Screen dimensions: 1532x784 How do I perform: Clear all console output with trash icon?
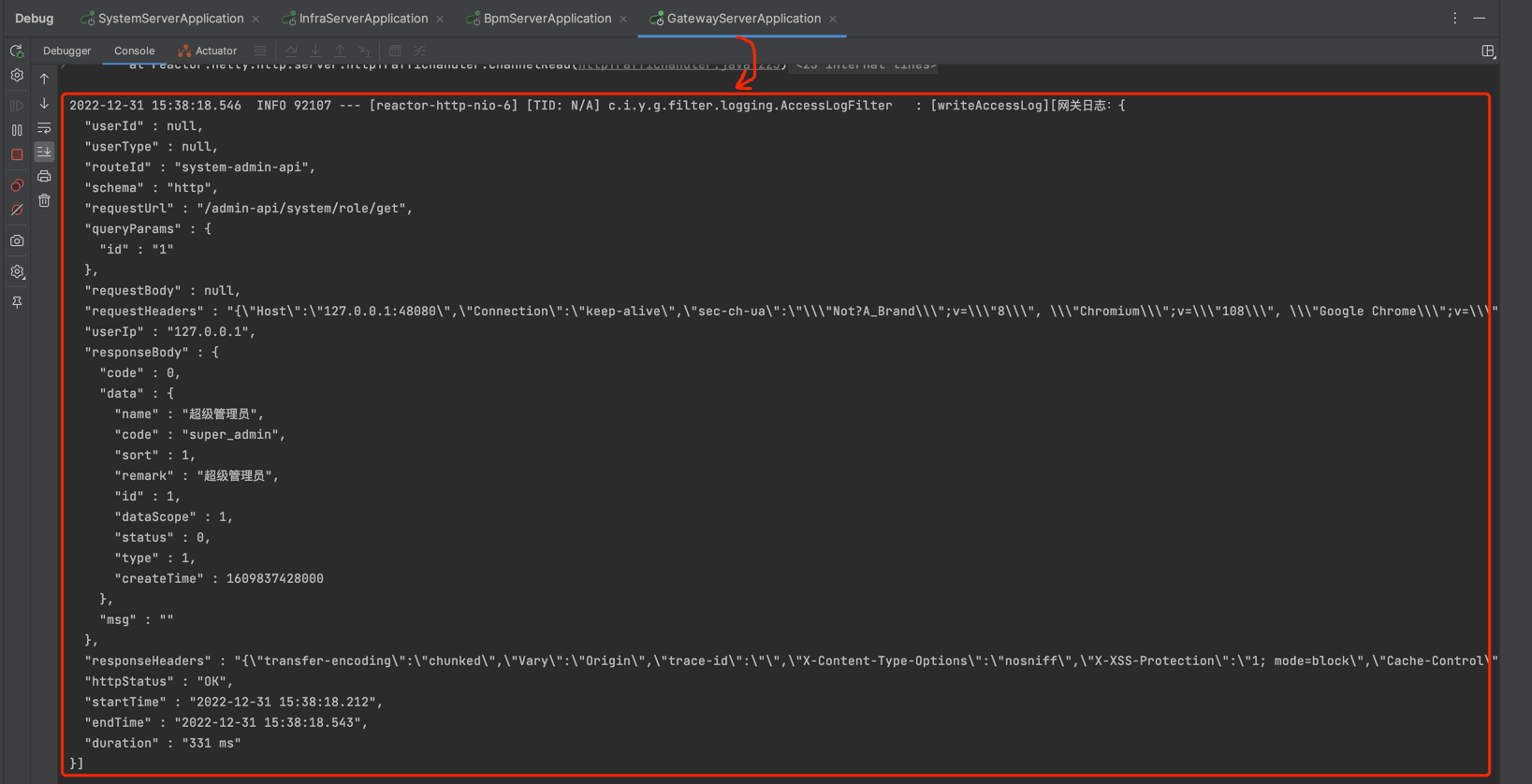(x=44, y=200)
